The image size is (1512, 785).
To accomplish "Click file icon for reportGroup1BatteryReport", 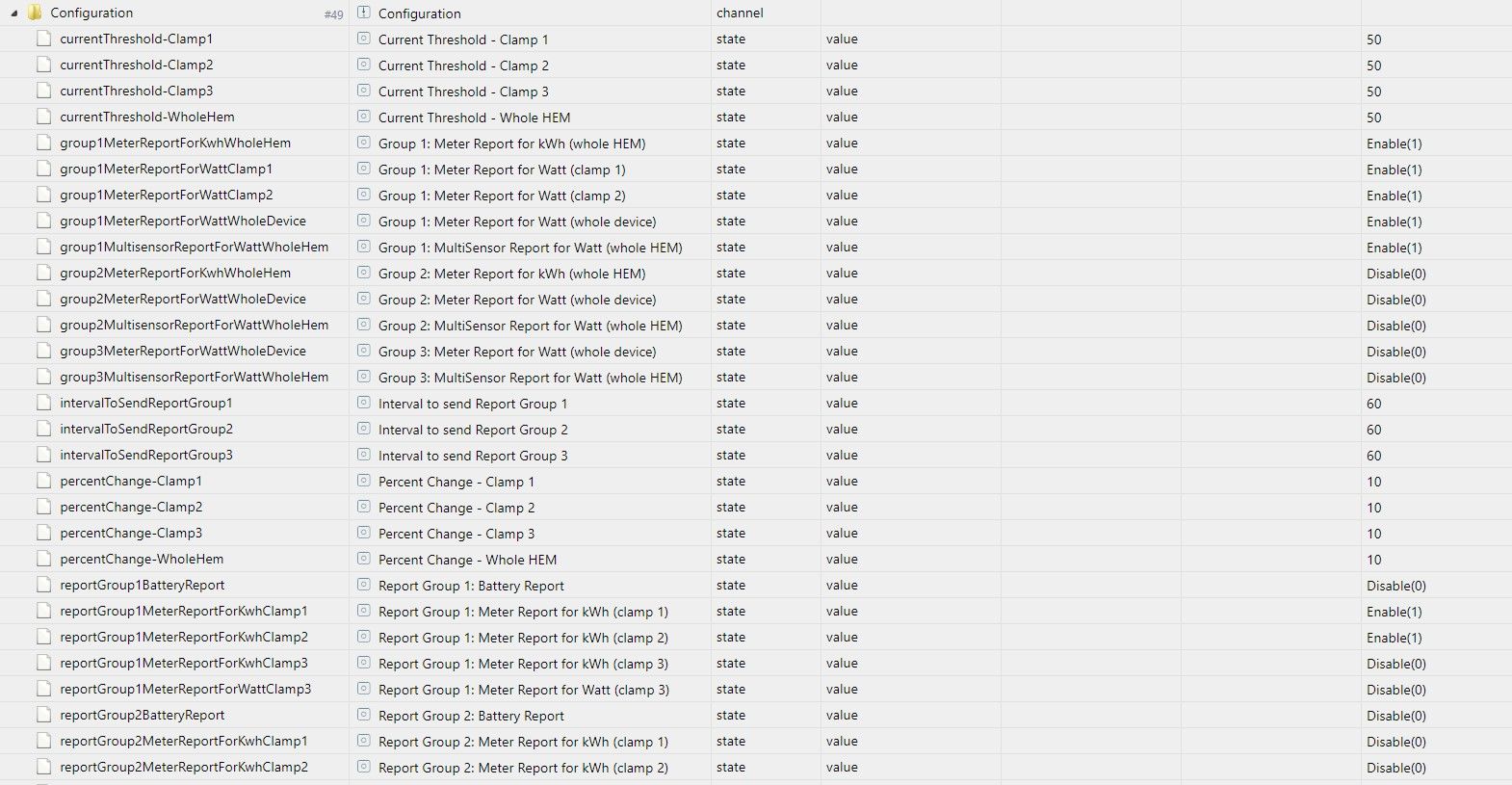I will click(x=43, y=585).
